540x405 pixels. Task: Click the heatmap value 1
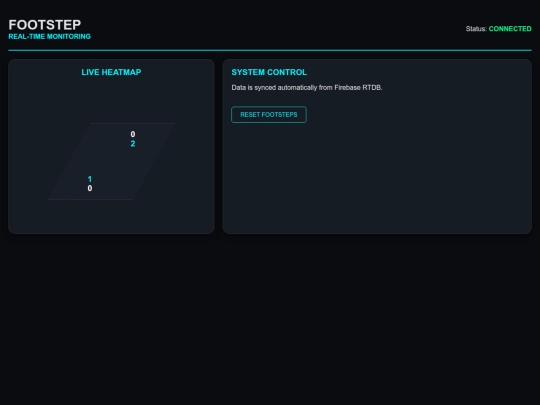(x=90, y=179)
